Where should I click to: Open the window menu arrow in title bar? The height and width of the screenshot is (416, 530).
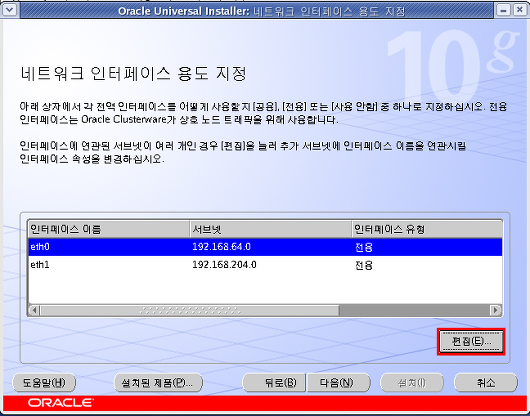pyautogui.click(x=9, y=10)
